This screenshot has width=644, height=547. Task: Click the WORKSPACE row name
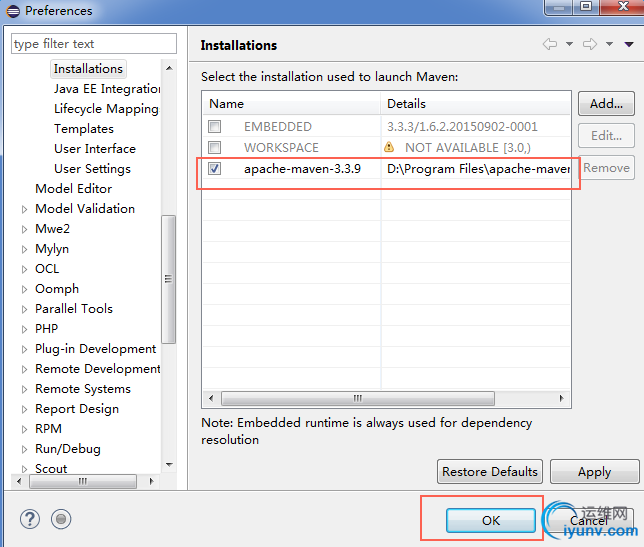281,147
